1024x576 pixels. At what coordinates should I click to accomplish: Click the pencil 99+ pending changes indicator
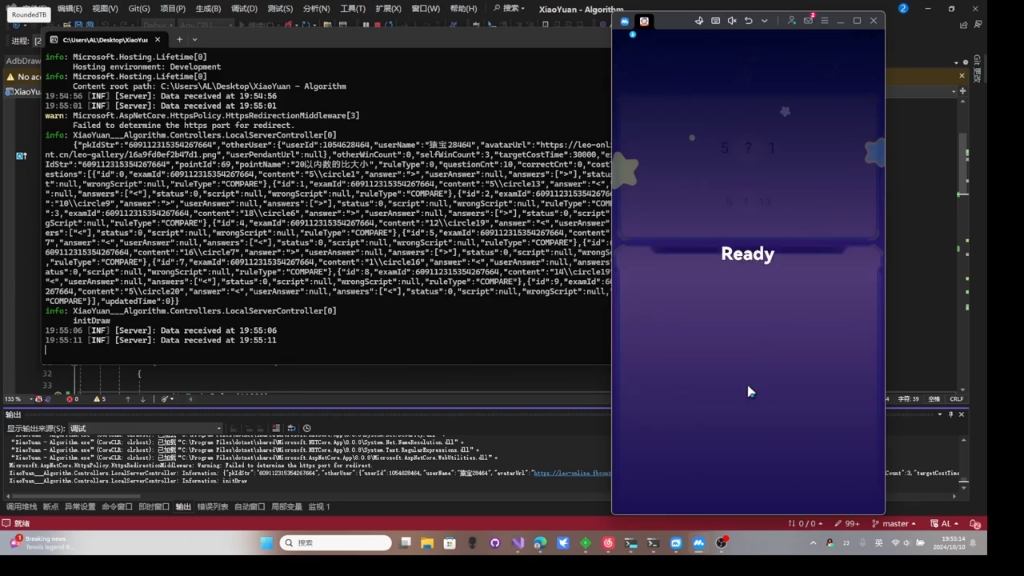[847, 524]
